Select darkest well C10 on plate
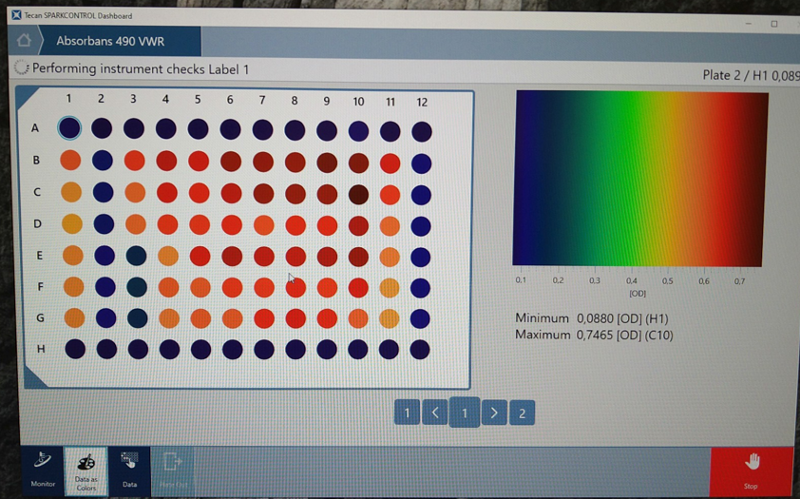This screenshot has height=499, width=800. [x=358, y=194]
